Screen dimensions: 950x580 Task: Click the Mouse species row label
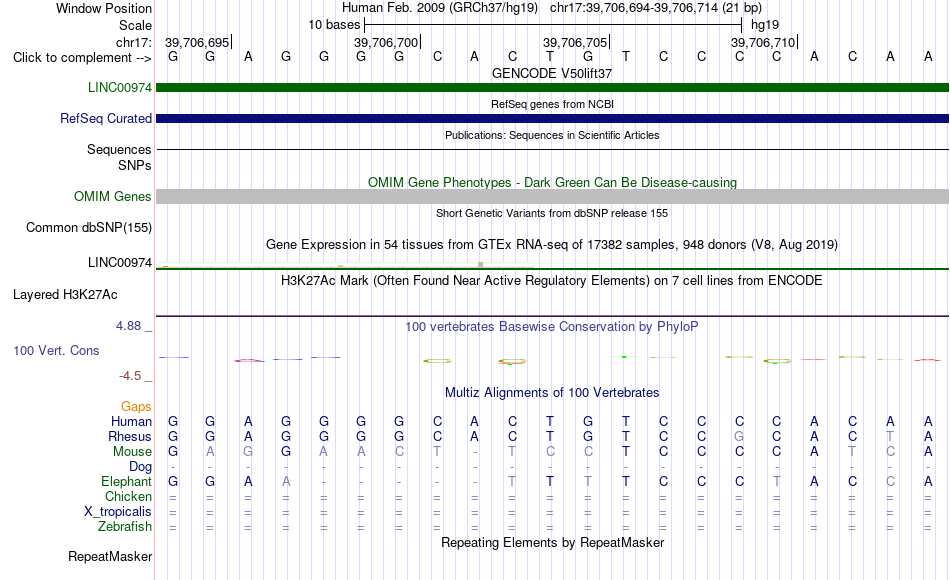(x=132, y=452)
